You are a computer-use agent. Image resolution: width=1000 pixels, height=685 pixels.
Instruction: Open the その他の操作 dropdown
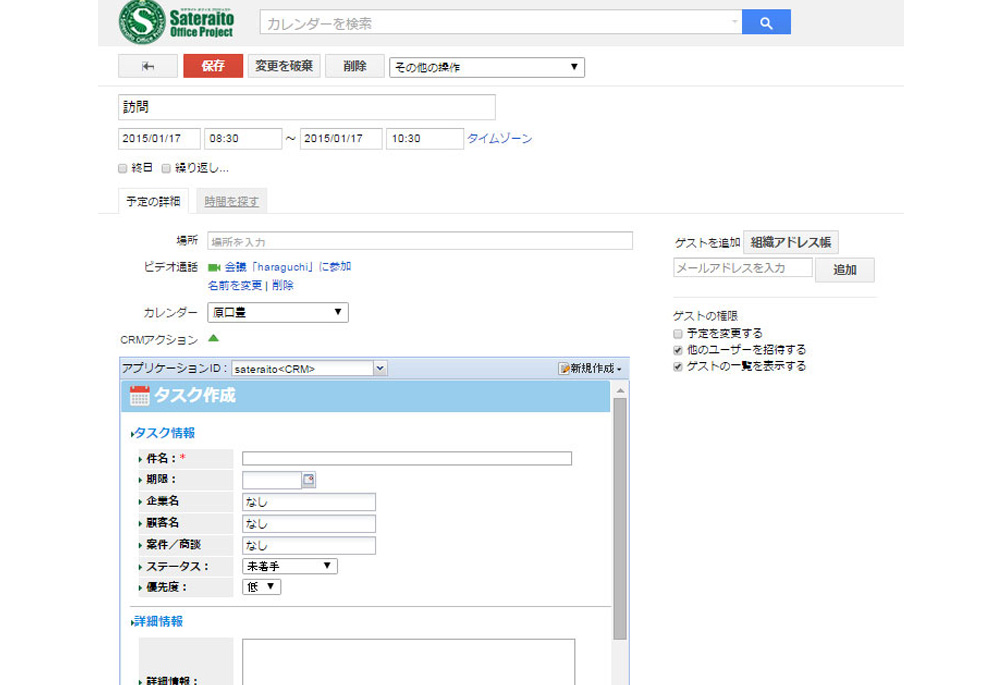click(x=486, y=67)
